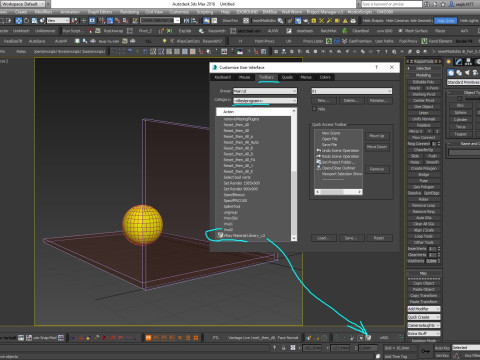Image resolution: width=480 pixels, height=360 pixels.
Task: Open the toolbar name dropdown beside Group
Action: point(351,91)
